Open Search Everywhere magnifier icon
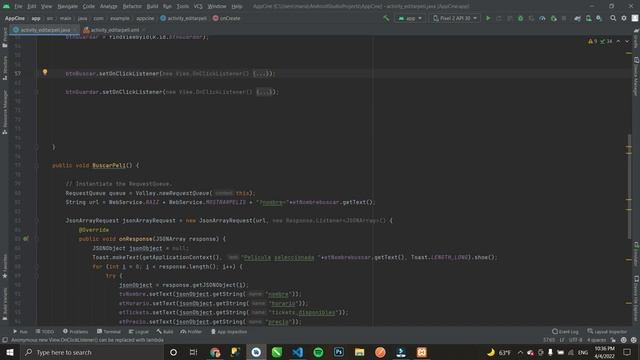 [x=613, y=18]
